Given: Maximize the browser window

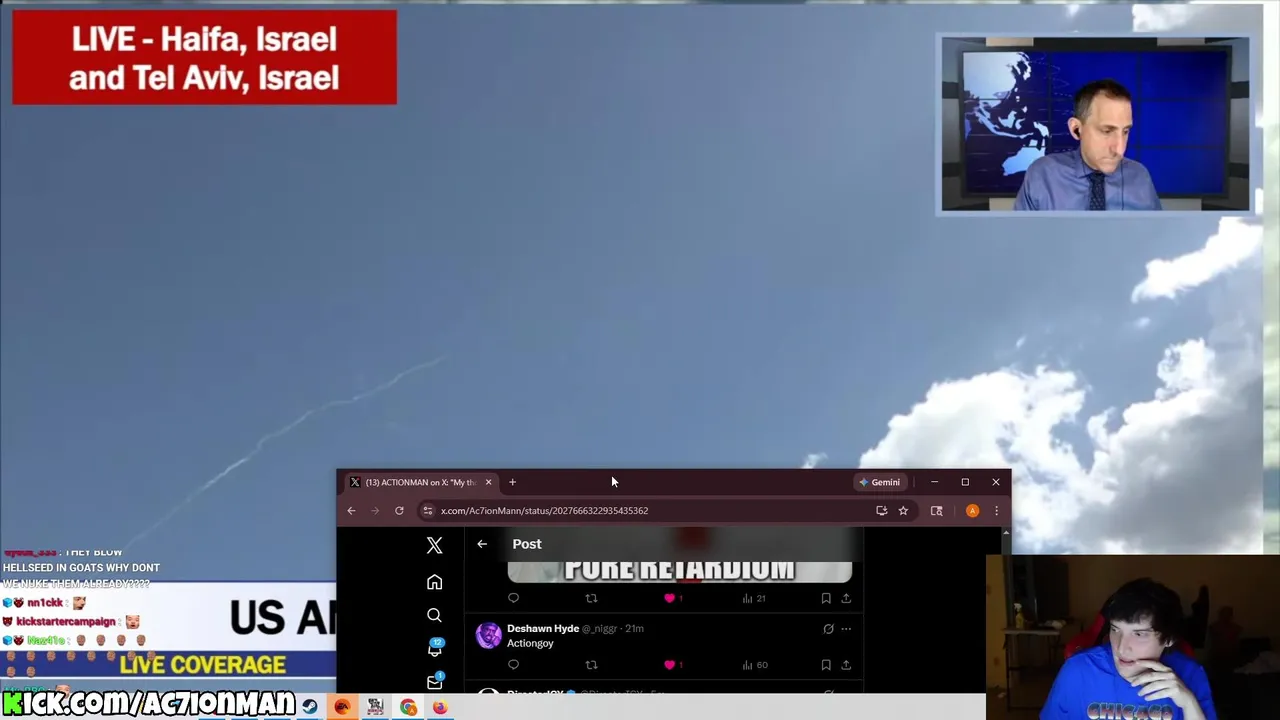Looking at the screenshot, I should (965, 482).
